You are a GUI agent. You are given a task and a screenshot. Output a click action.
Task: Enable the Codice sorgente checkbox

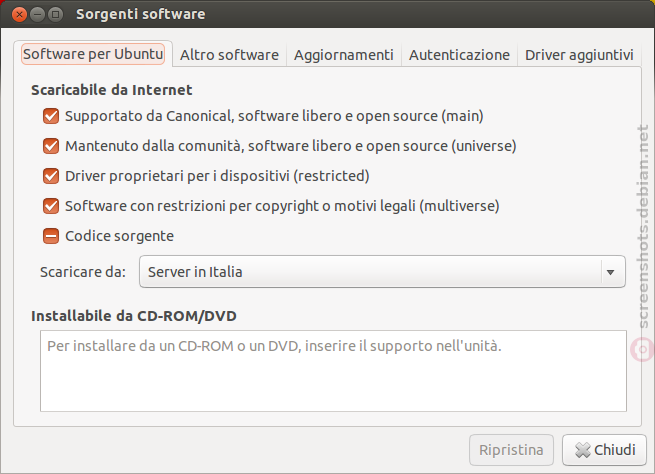51,236
